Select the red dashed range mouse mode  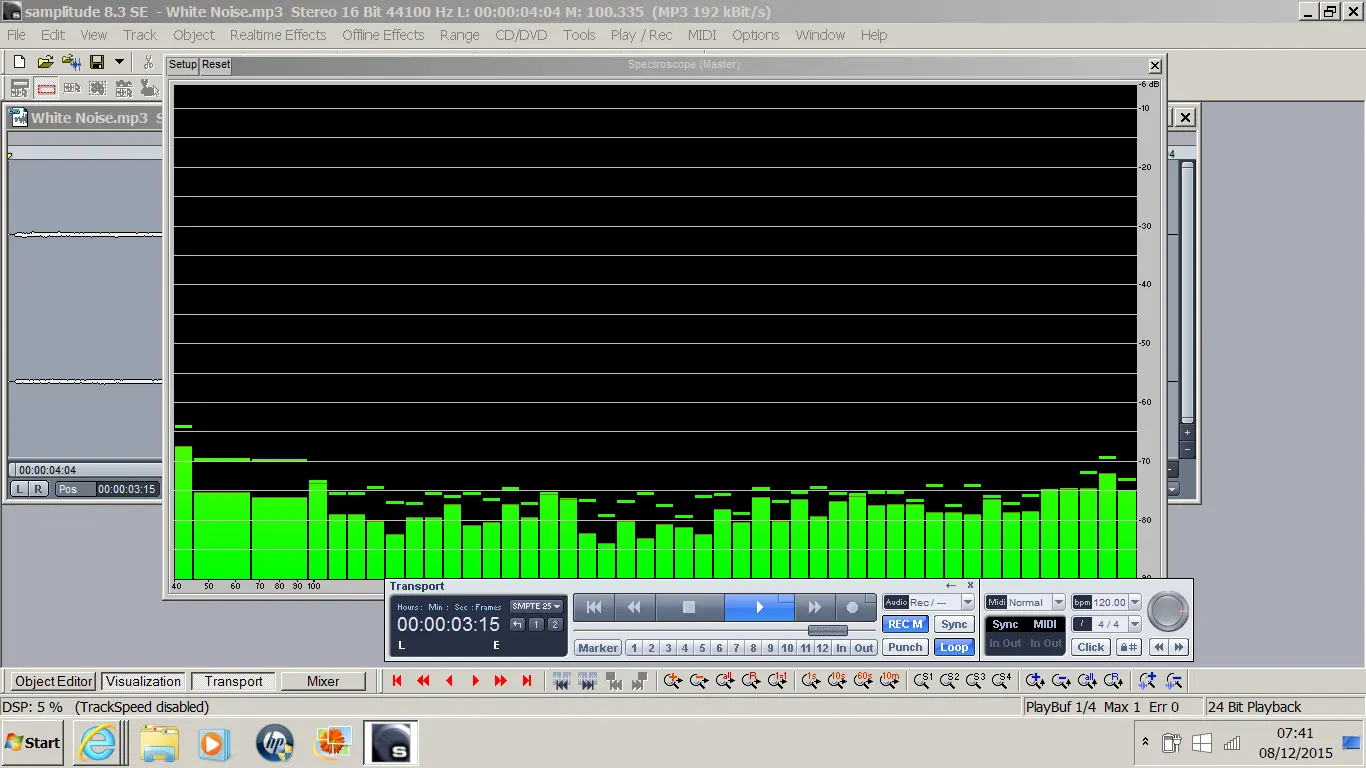46,88
